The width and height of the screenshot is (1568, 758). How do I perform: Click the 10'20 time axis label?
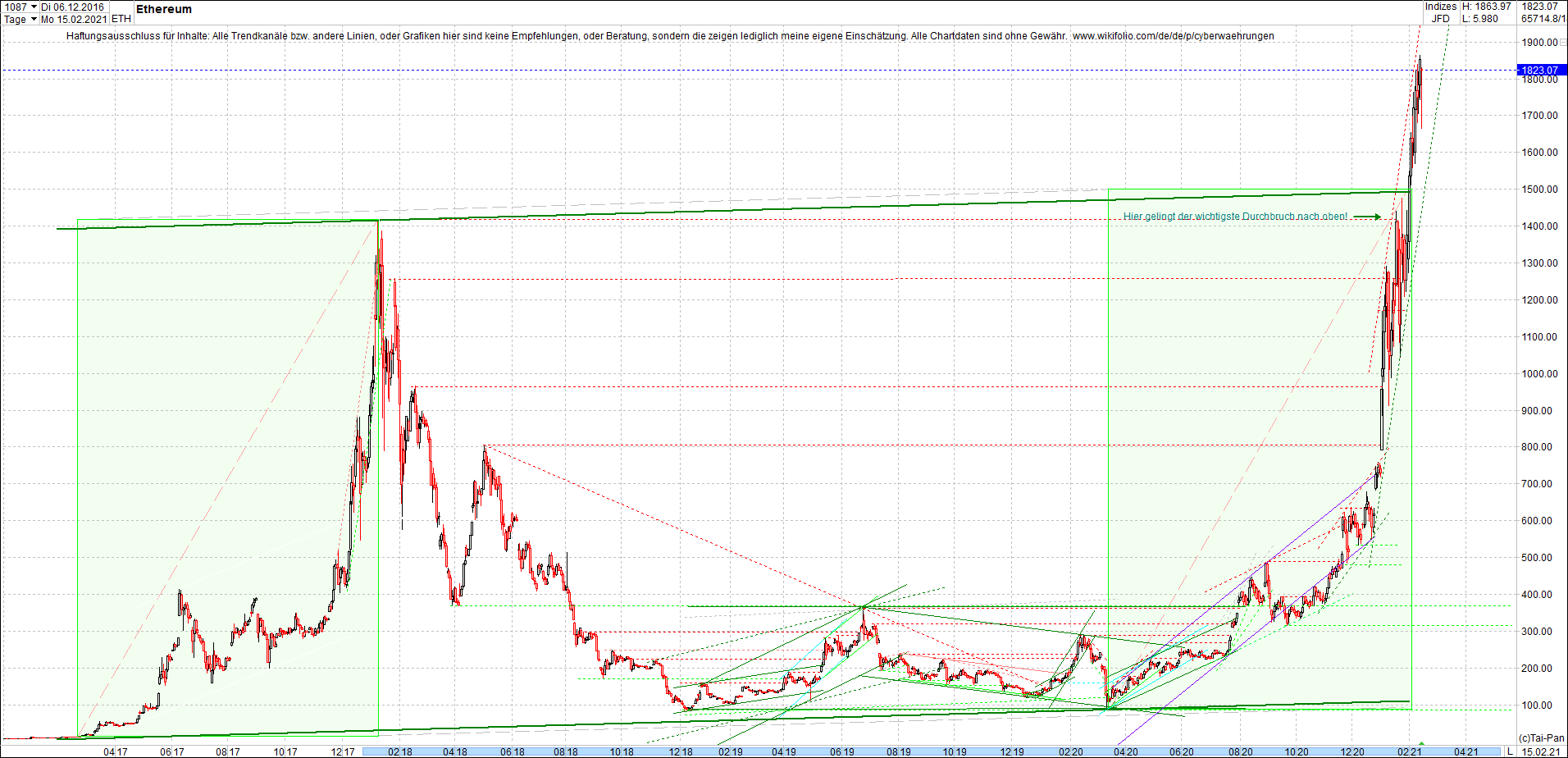click(1297, 751)
